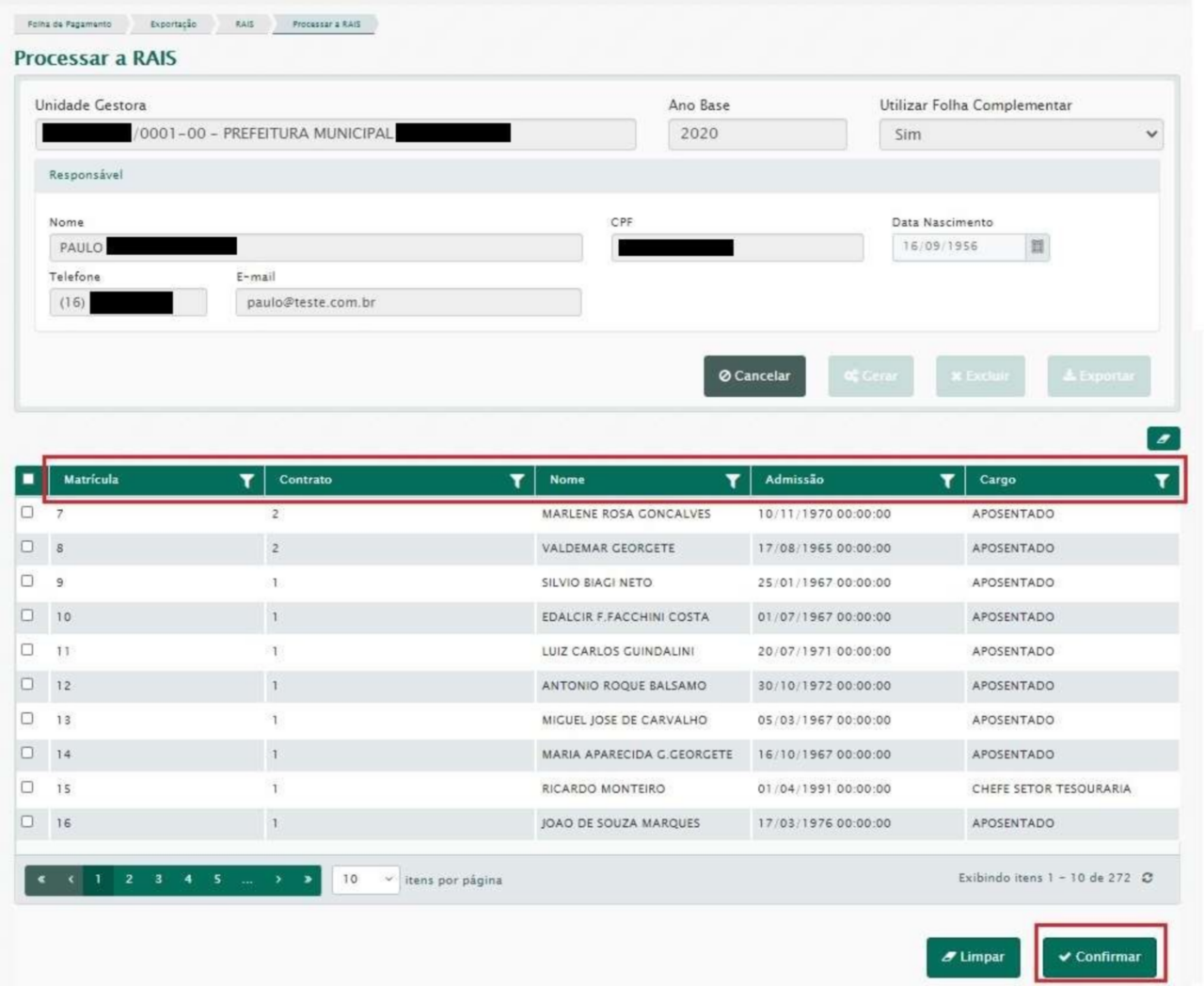1204x986 pixels.
Task: Filter the Admissão column
Action: pos(946,481)
